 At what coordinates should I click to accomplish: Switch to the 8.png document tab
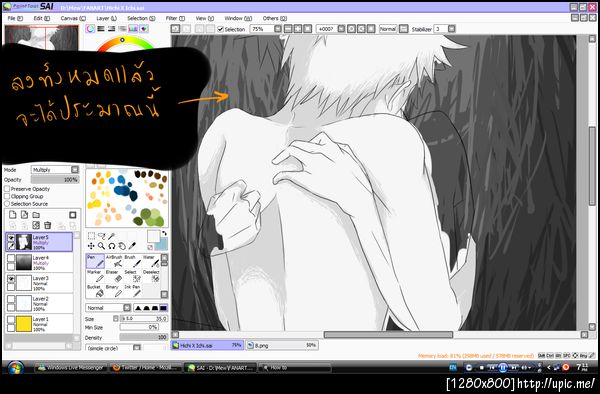[282, 345]
